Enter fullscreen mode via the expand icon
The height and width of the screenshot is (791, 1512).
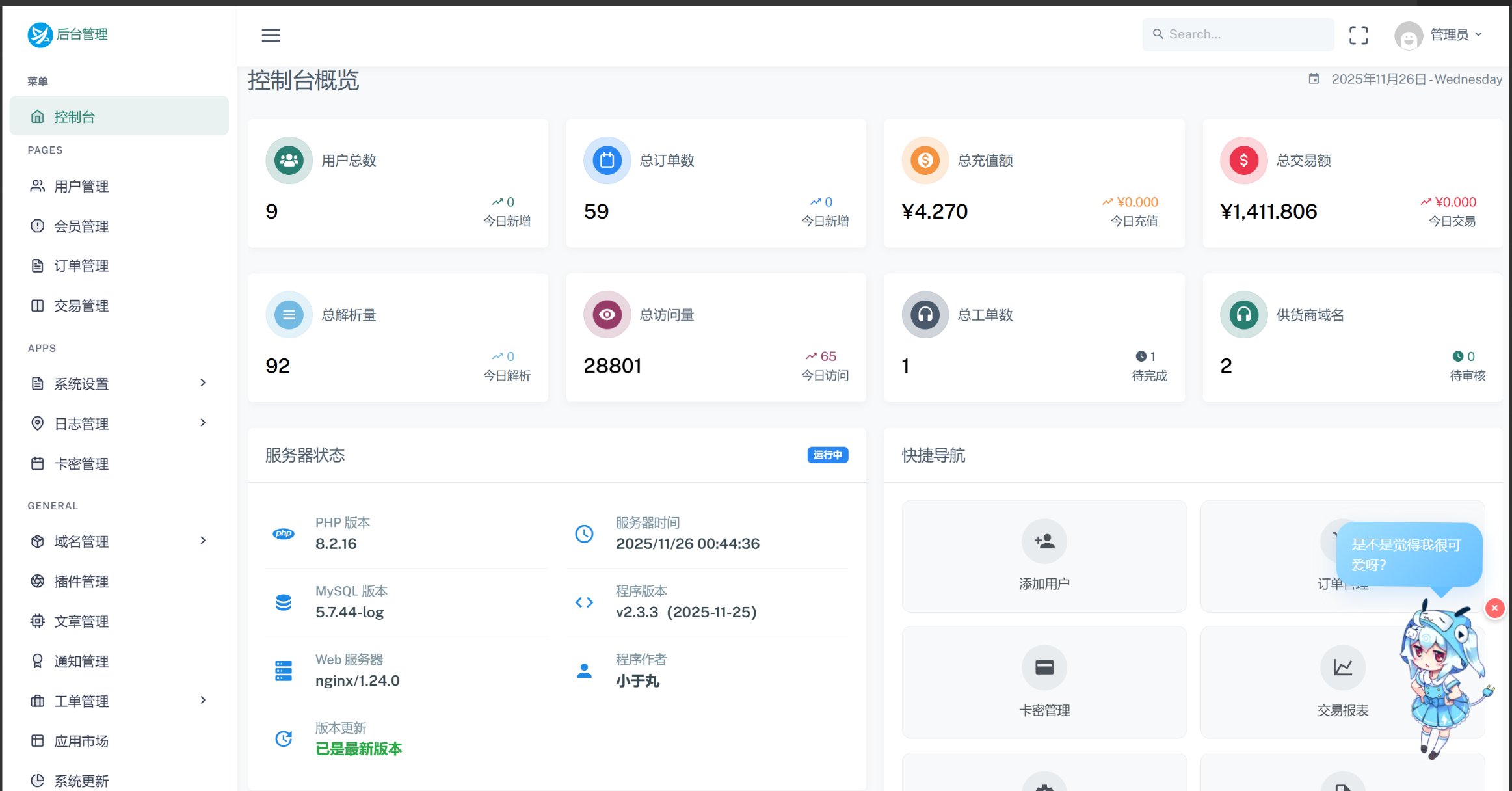click(x=1359, y=34)
